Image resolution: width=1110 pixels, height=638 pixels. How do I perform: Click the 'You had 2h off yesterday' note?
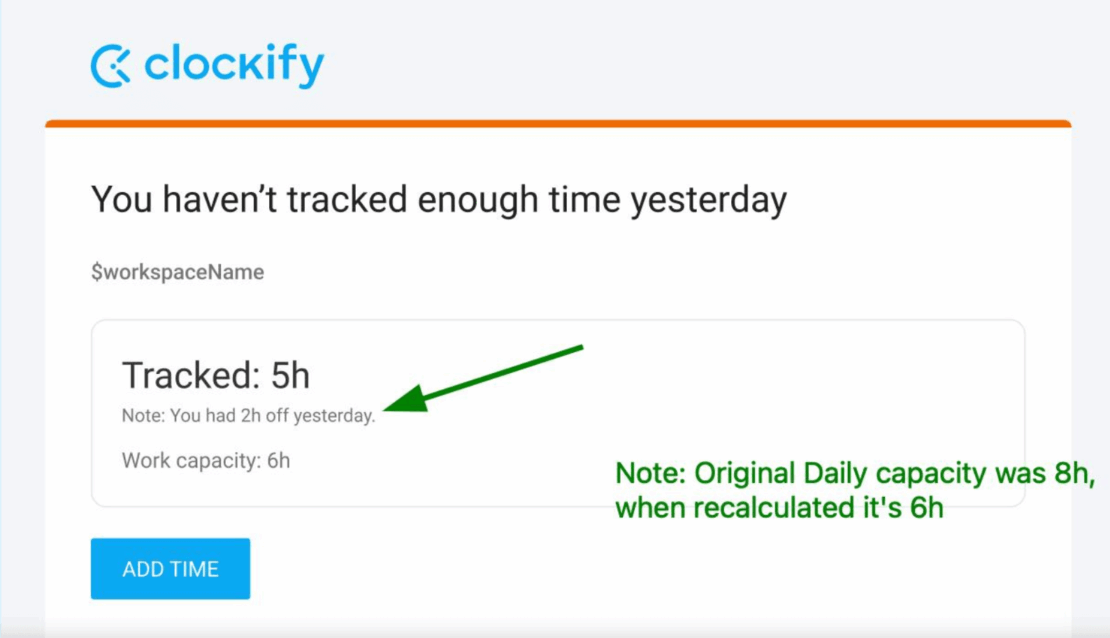point(247,412)
